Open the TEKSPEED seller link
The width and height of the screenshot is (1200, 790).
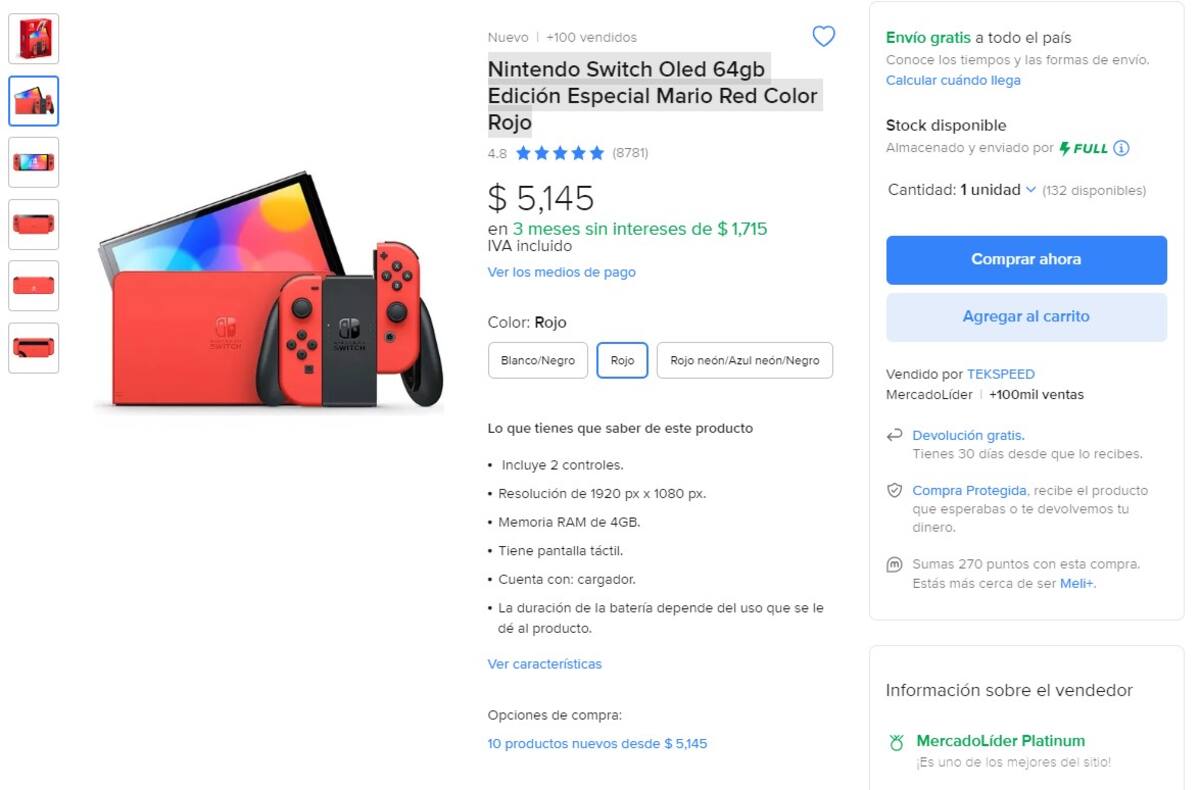click(1000, 375)
